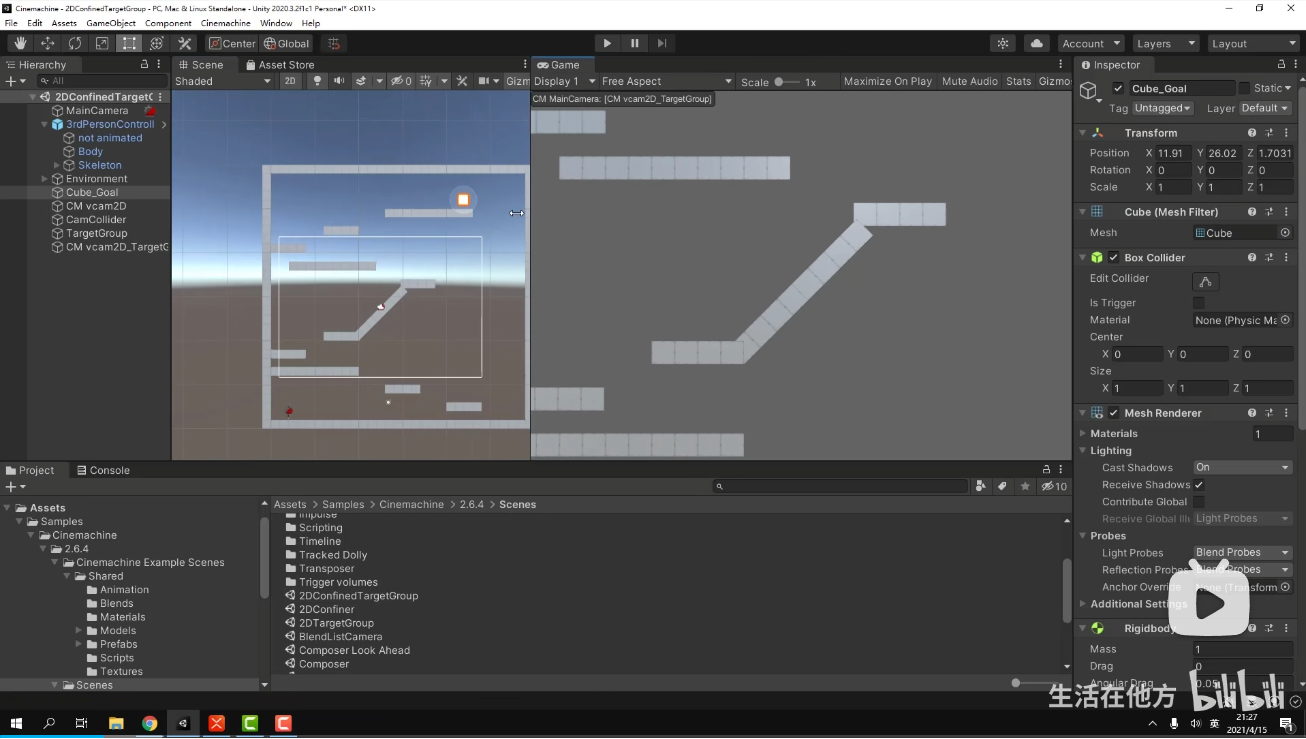The width and height of the screenshot is (1306, 739).
Task: Open cloud services icon
Action: (x=1037, y=43)
